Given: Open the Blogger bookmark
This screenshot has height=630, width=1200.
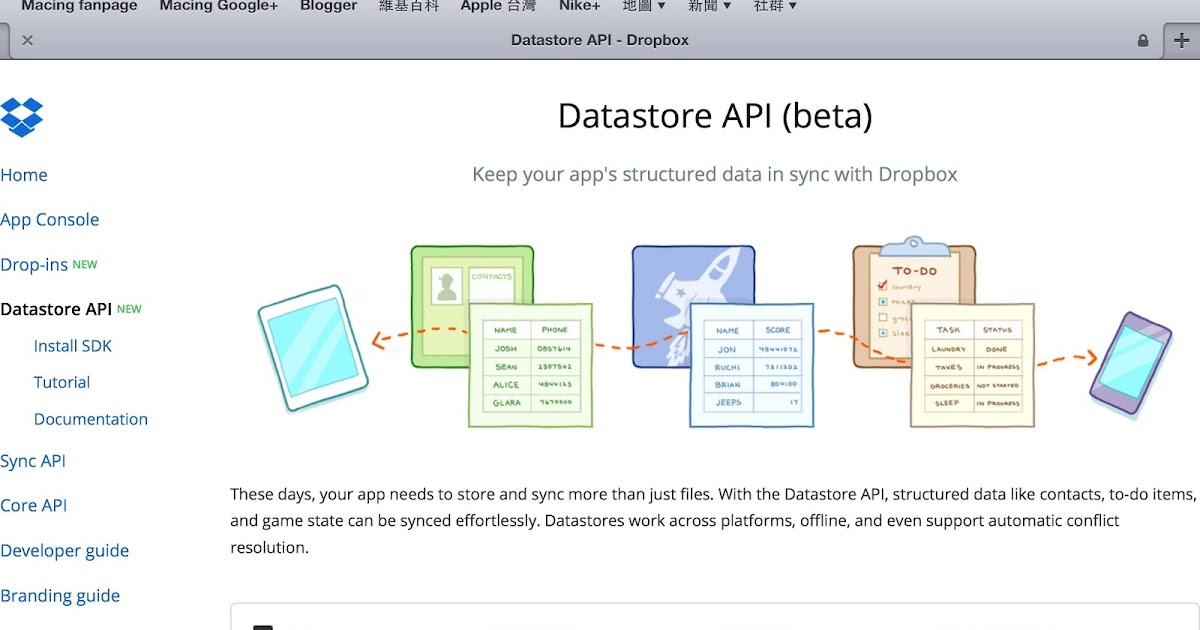Looking at the screenshot, I should click(327, 7).
